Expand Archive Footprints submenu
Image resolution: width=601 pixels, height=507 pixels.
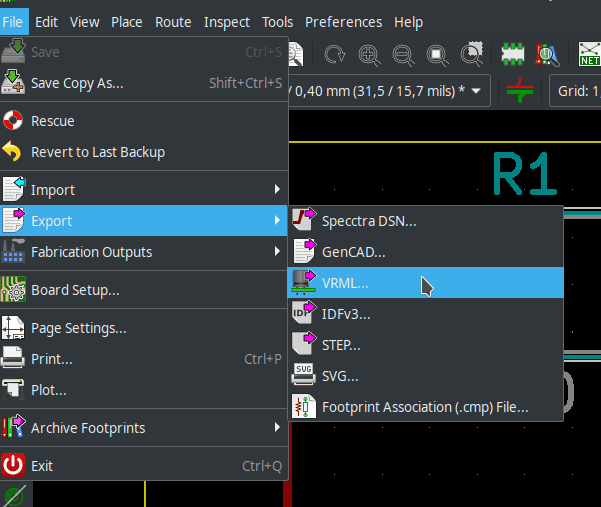click(144, 428)
